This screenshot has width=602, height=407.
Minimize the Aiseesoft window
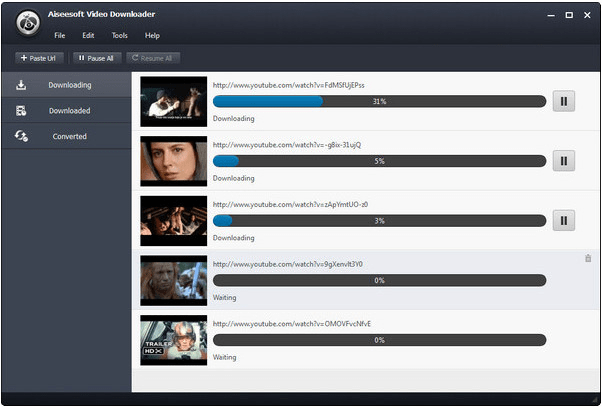point(551,15)
